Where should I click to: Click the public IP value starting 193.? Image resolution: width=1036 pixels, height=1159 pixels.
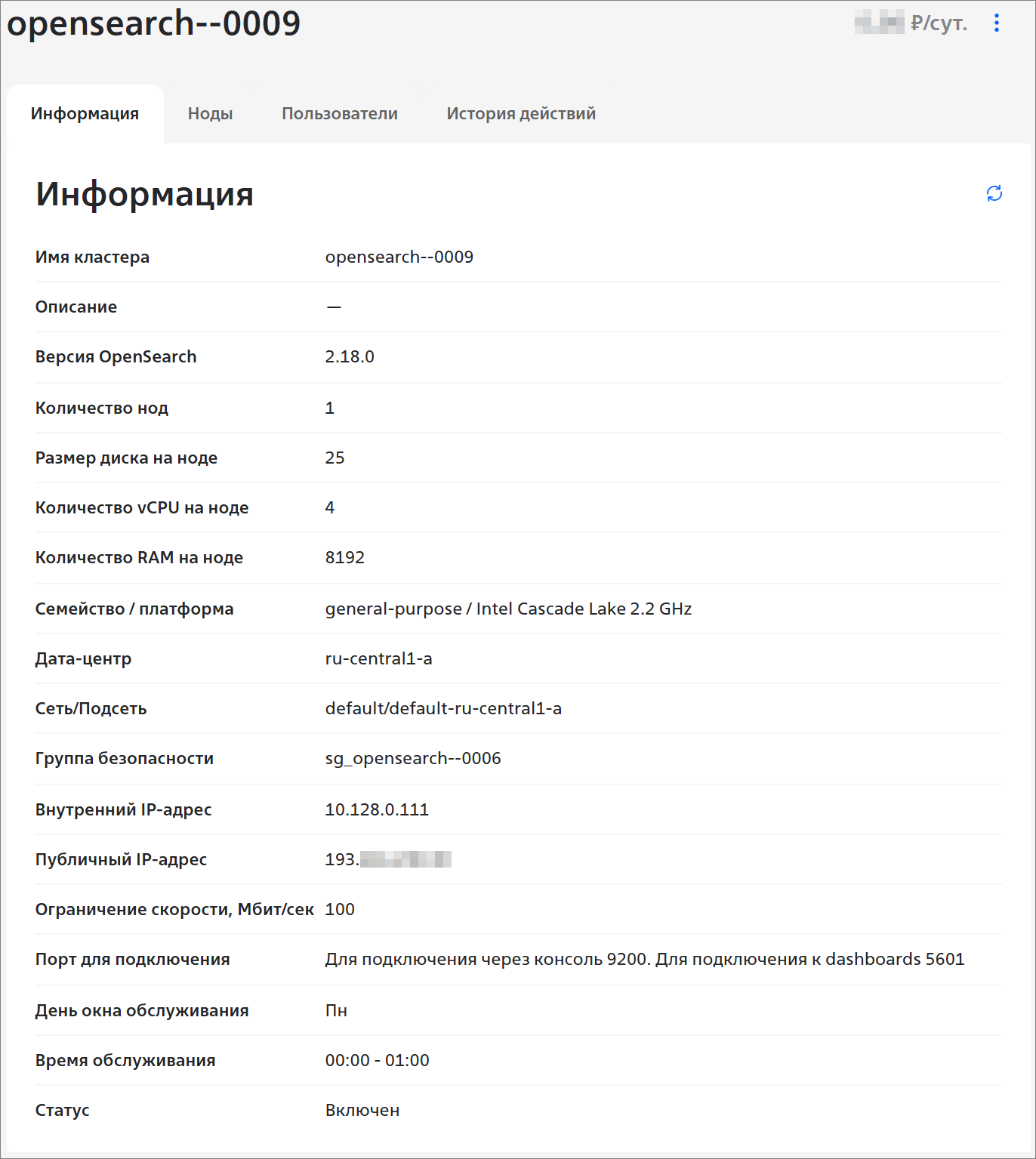[x=388, y=859]
